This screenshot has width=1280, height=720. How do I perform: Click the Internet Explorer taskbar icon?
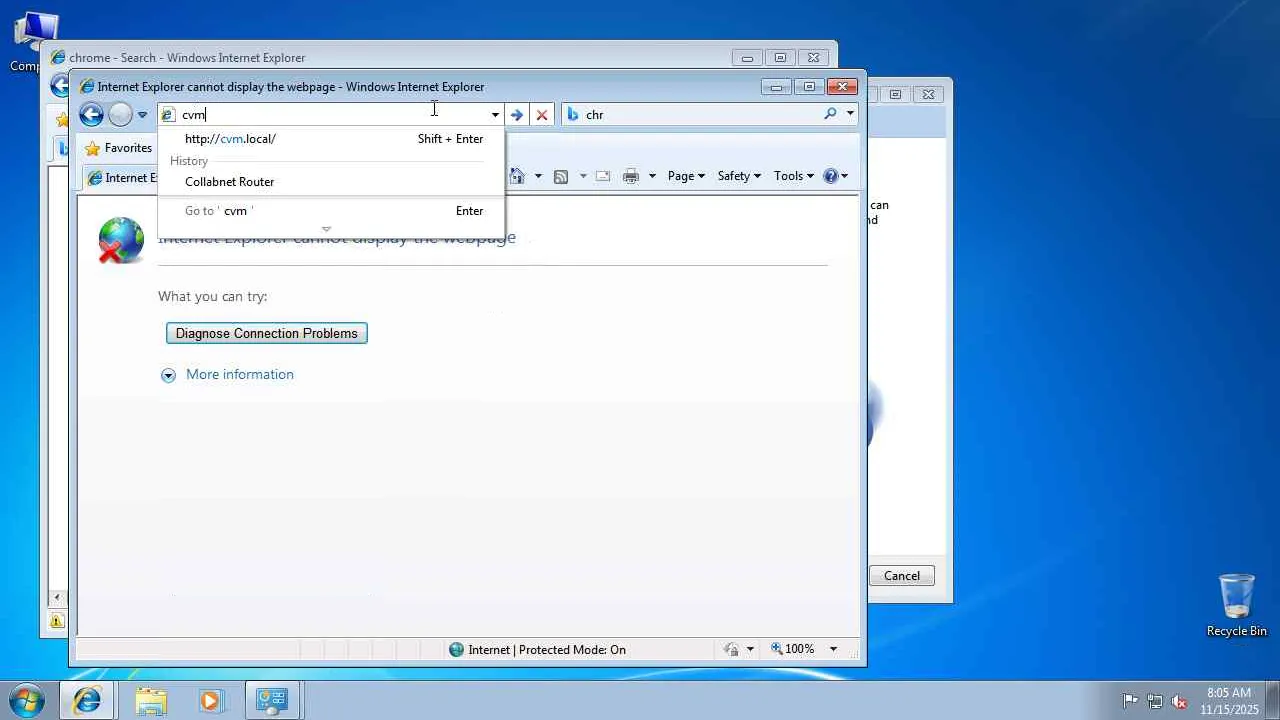coord(87,700)
